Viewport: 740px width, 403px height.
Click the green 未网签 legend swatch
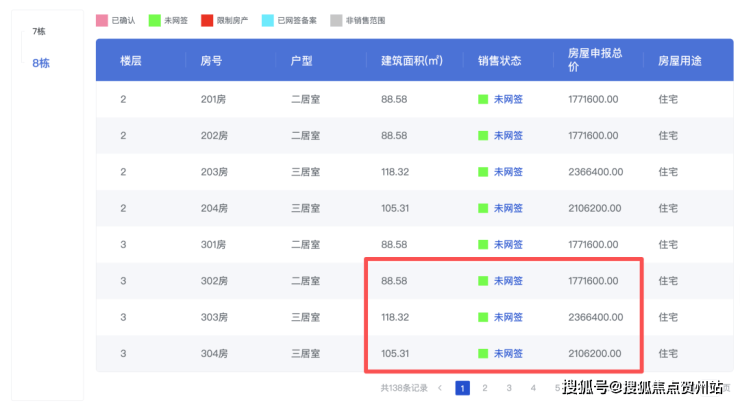pos(154,20)
